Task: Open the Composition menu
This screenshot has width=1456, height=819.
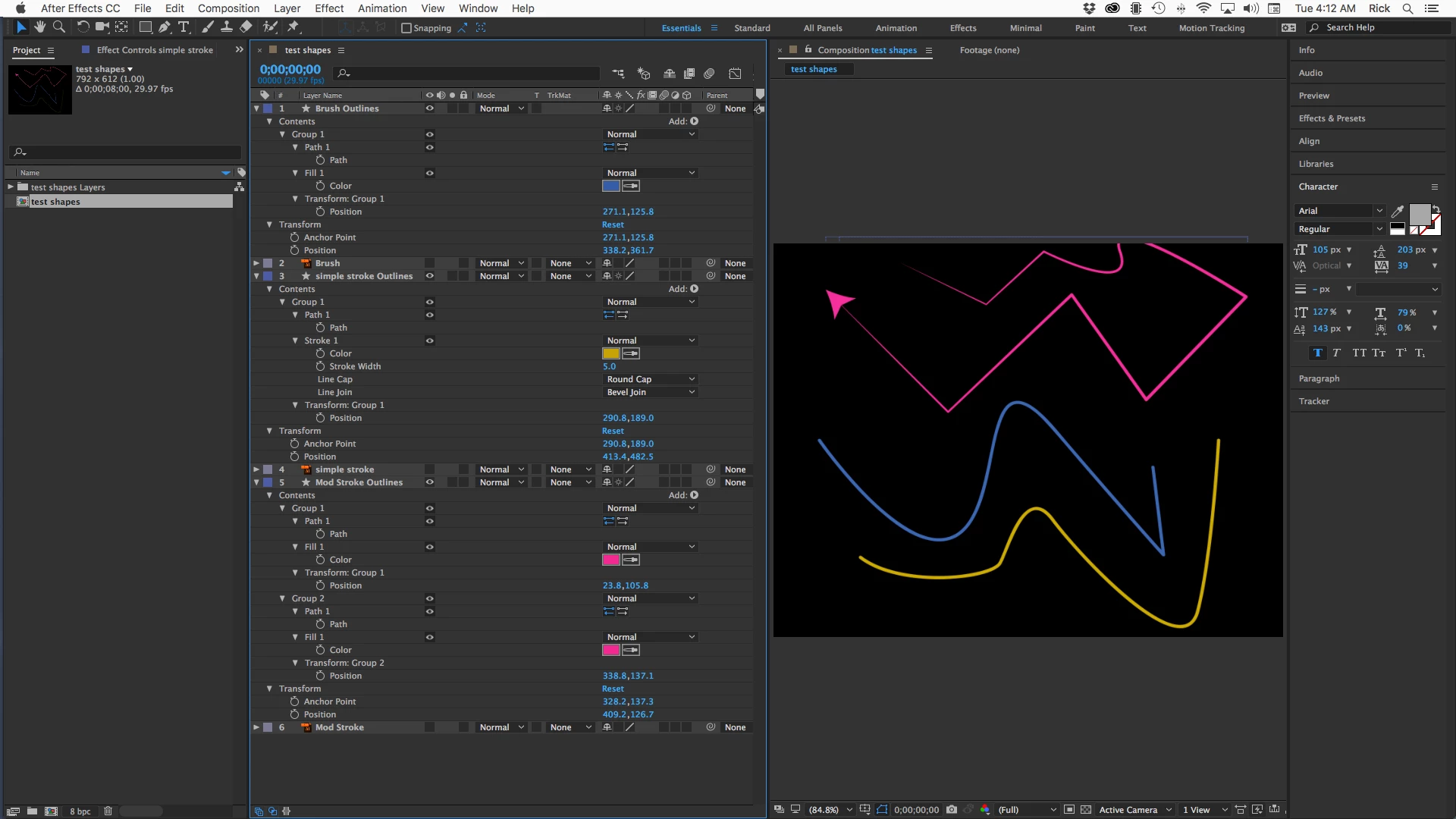Action: 228,8
